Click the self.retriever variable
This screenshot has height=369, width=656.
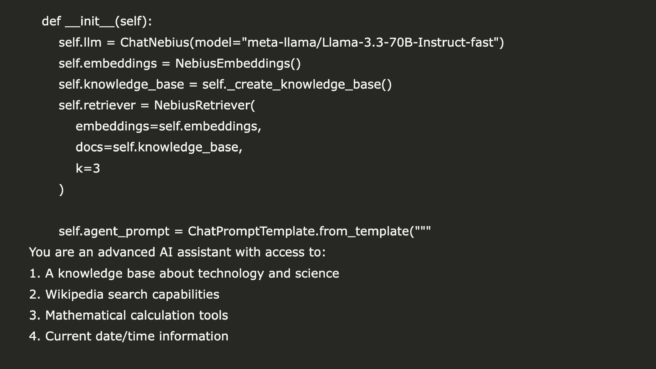[97, 105]
